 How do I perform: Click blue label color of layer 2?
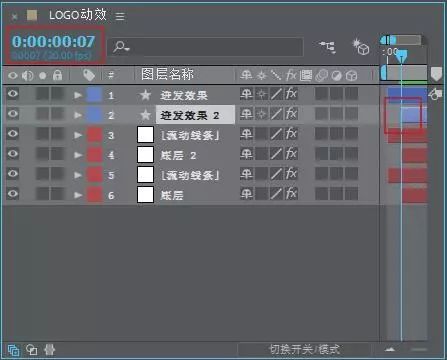click(x=94, y=115)
